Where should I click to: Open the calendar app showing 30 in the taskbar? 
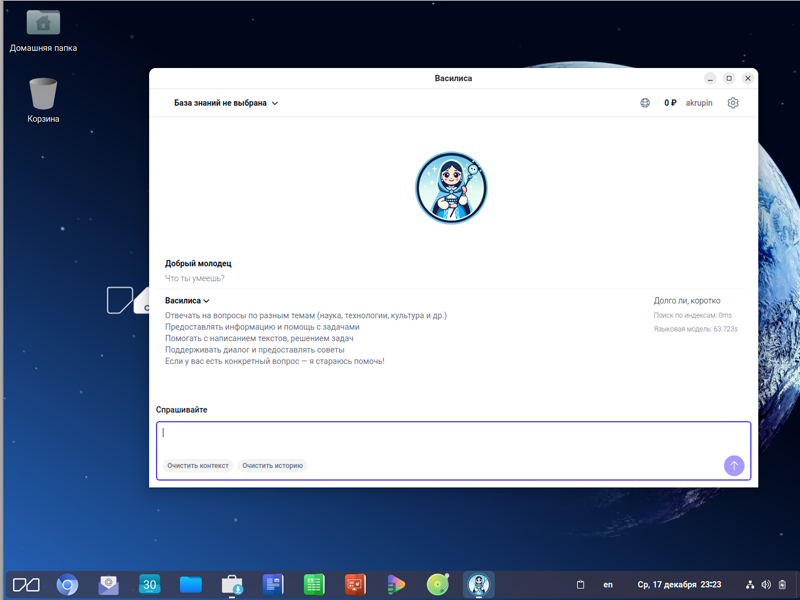click(148, 584)
